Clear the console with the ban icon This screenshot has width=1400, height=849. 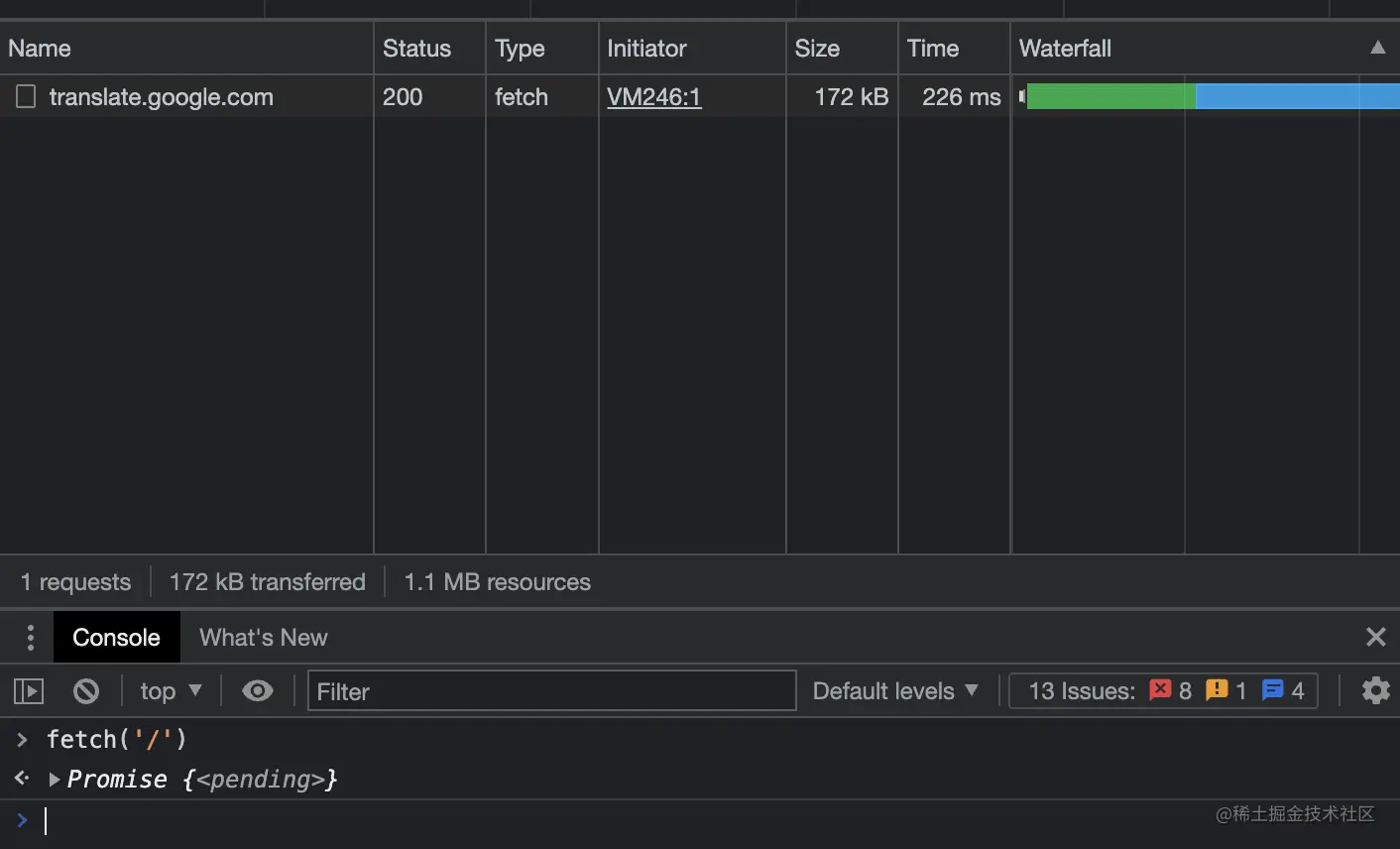click(86, 690)
